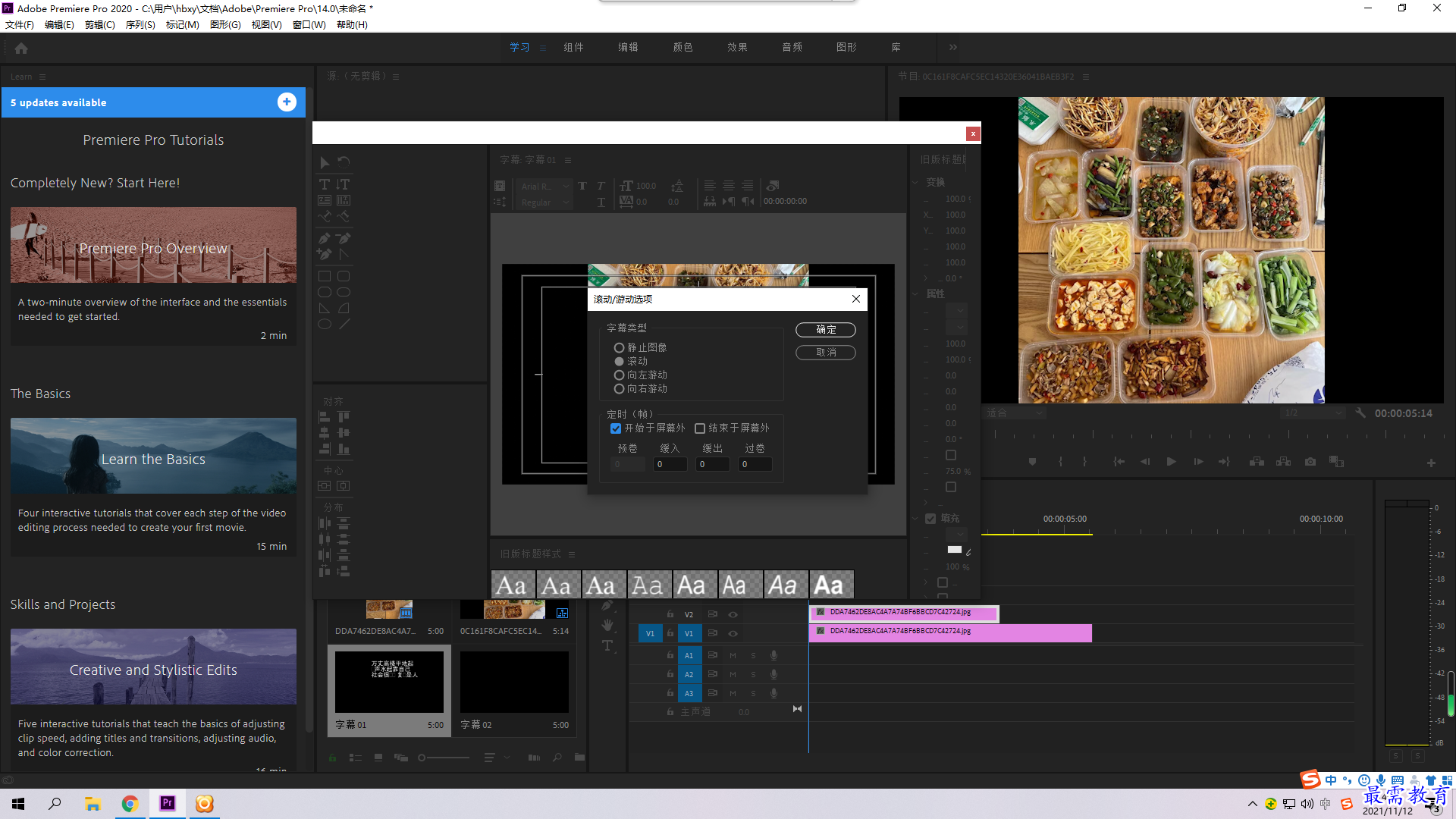Uncheck 开始于屏幕外 checkbox

(616, 428)
